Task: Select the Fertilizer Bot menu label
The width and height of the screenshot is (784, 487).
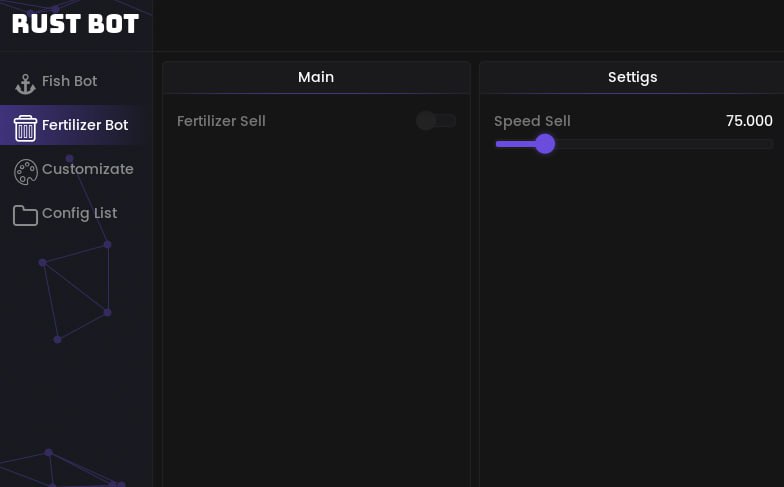Action: coord(85,125)
